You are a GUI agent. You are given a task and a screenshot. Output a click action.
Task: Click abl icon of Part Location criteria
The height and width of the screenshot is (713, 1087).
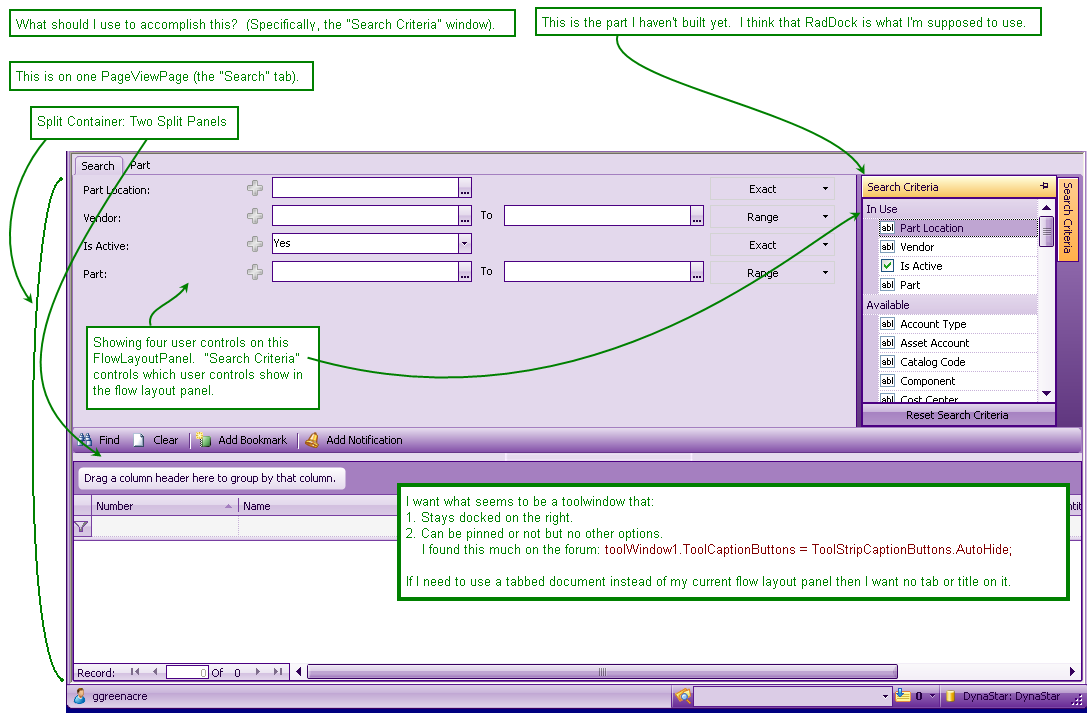[887, 227]
